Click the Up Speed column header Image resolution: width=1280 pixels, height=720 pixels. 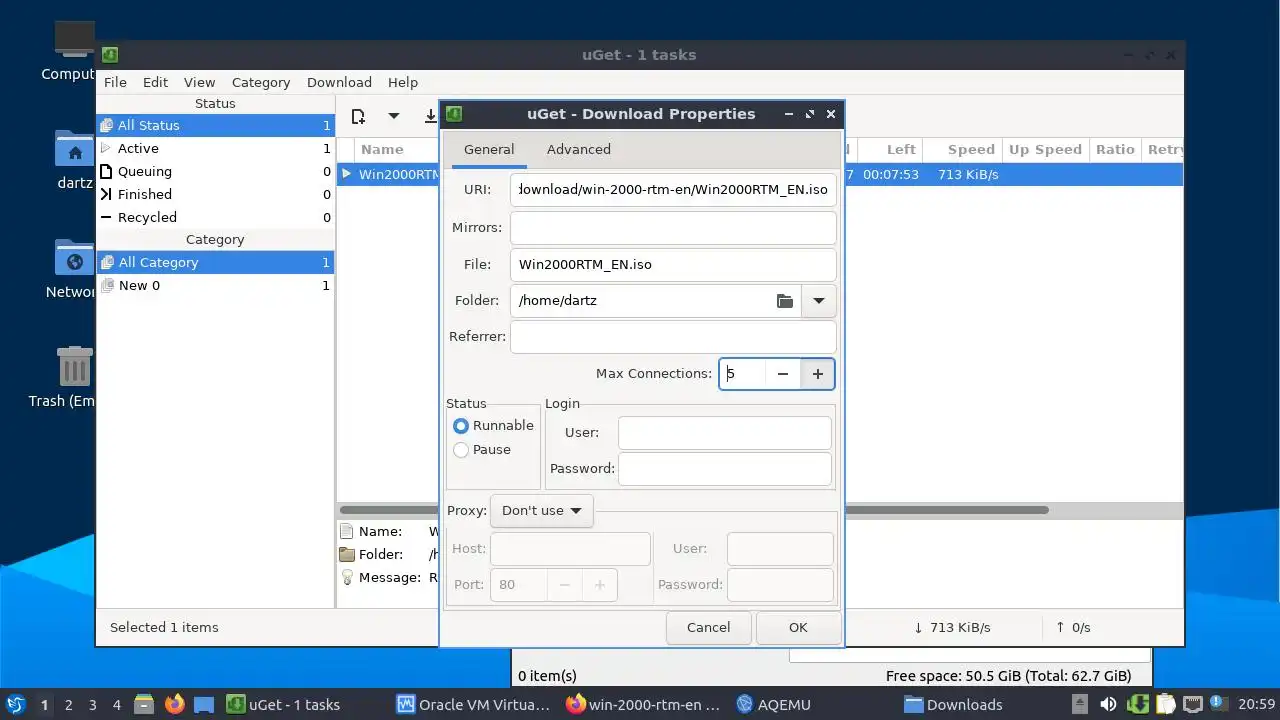[1045, 150]
